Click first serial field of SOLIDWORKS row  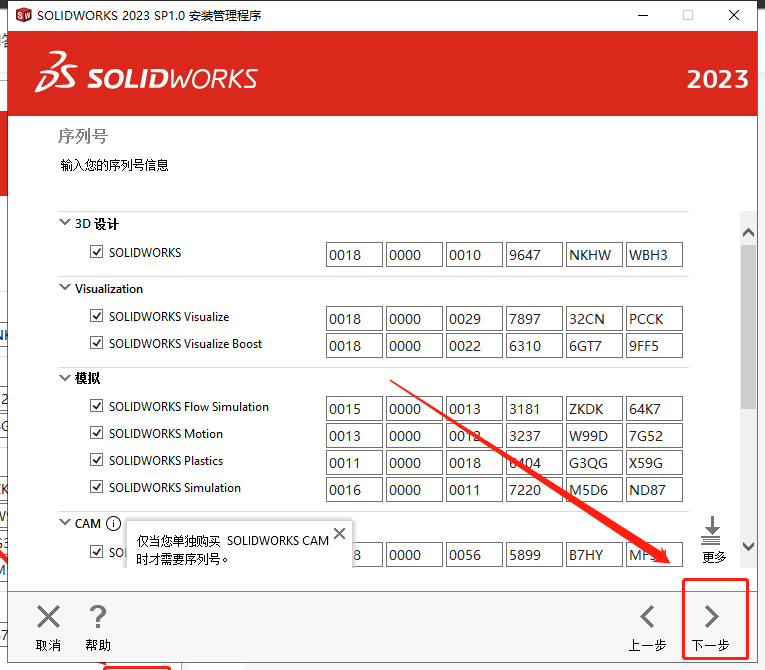(354, 255)
